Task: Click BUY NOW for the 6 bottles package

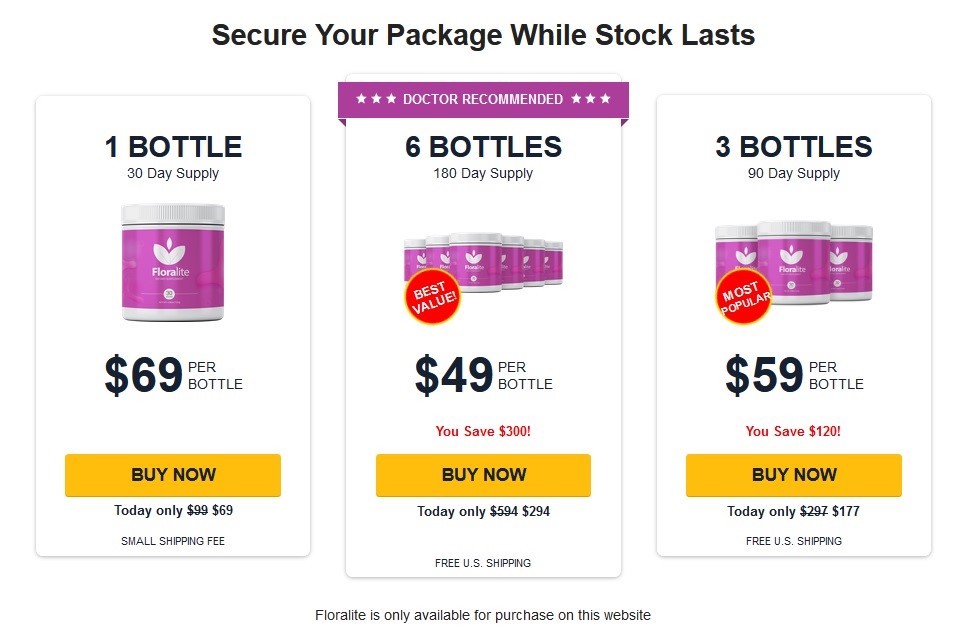Action: tap(483, 475)
